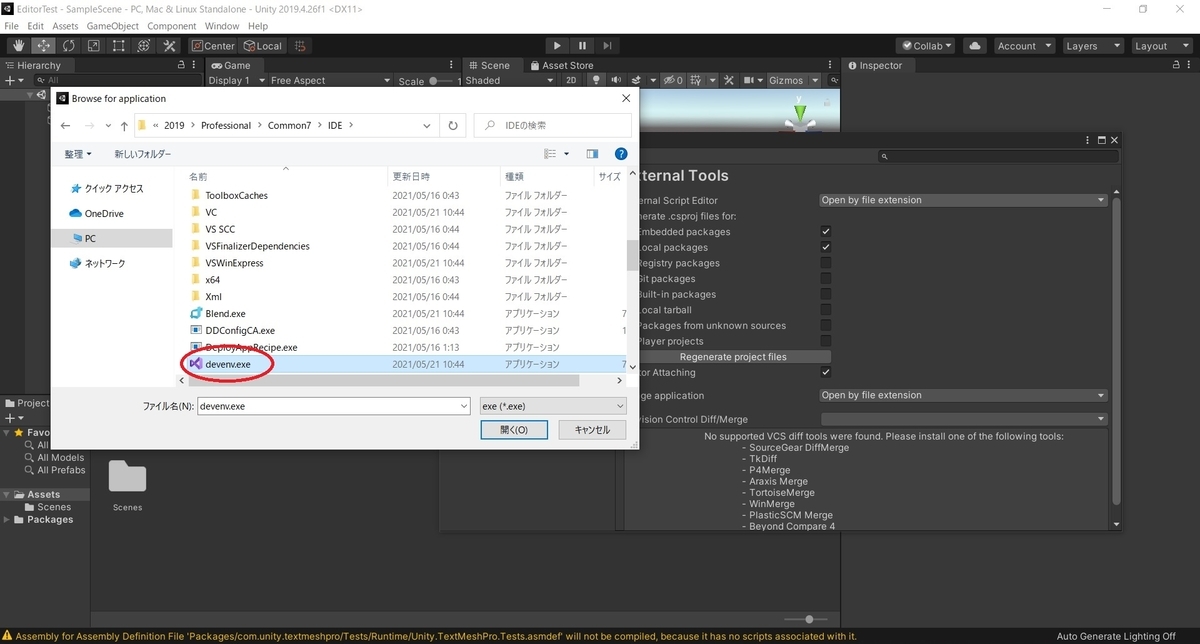Screen dimensions: 1200x644
Task: Open Gizmos dropdown
Action: (x=793, y=81)
